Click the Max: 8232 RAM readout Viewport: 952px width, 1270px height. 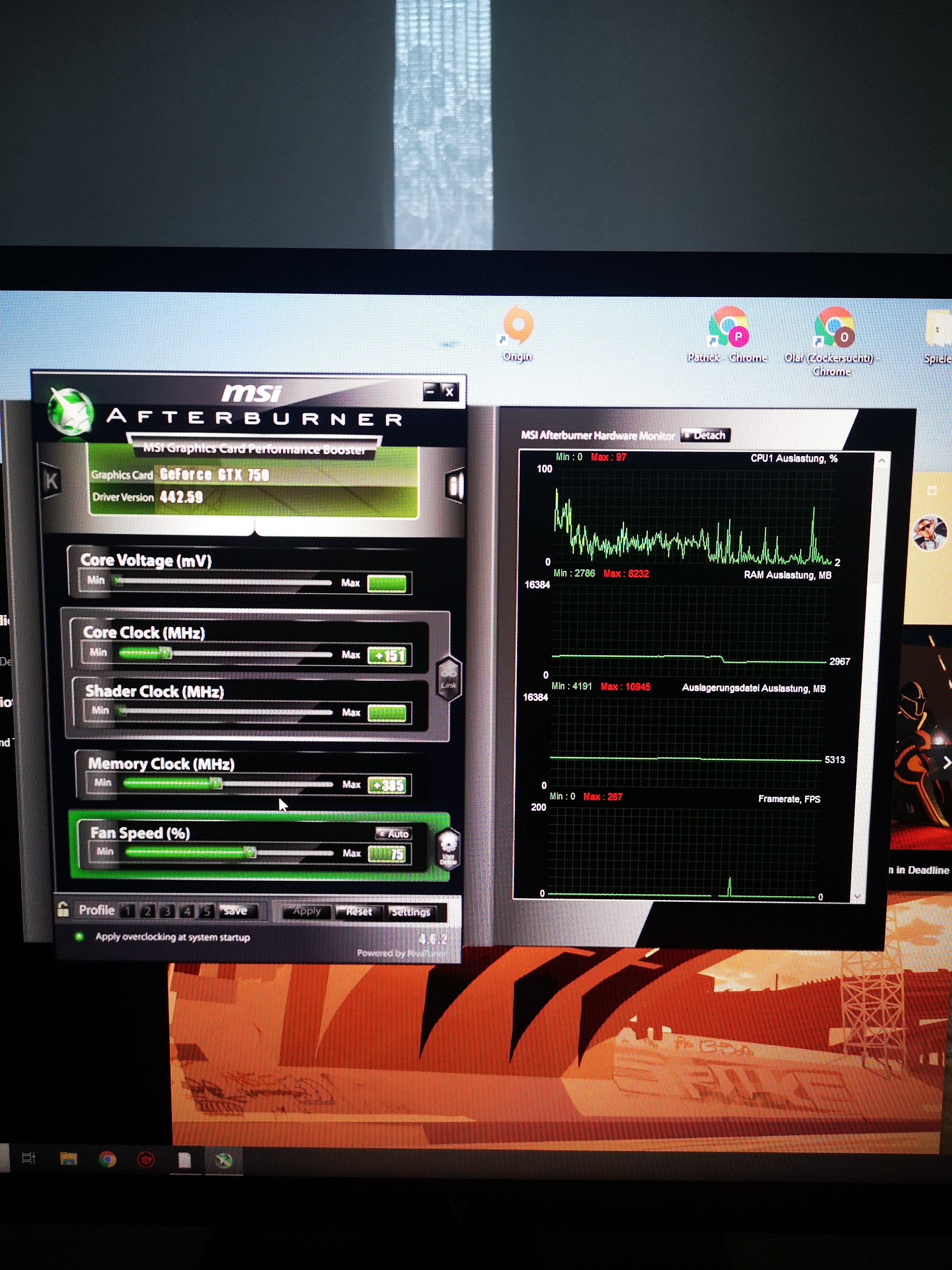pos(626,574)
